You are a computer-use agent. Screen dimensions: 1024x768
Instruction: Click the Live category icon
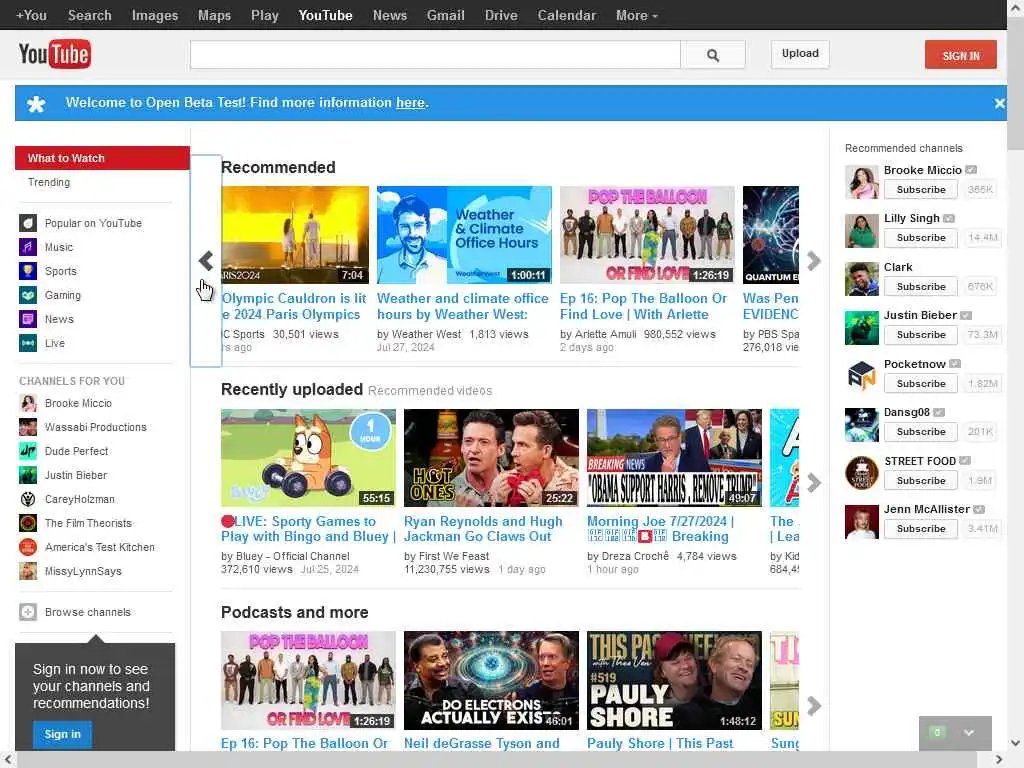[x=27, y=343]
